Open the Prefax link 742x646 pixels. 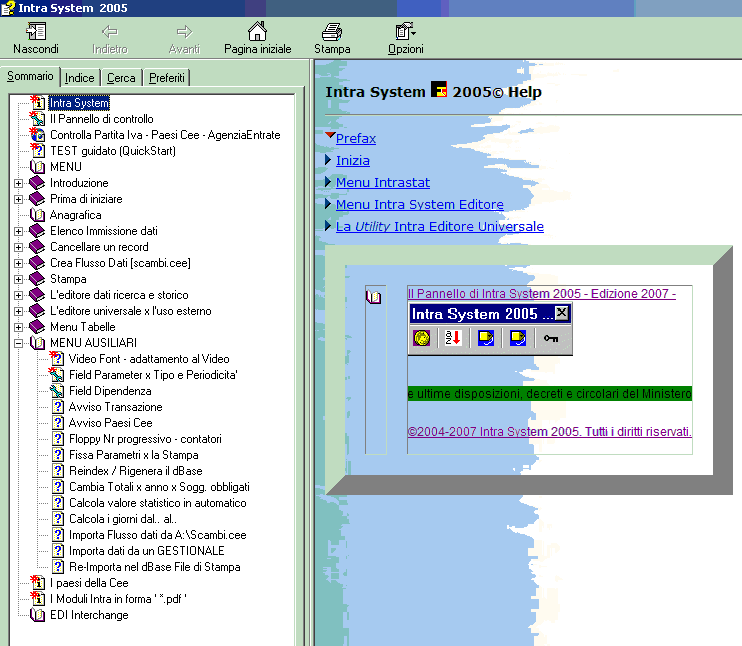point(356,139)
